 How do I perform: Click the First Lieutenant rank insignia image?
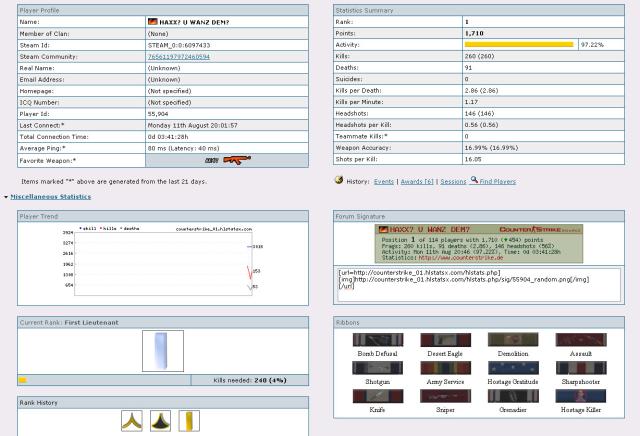point(163,350)
